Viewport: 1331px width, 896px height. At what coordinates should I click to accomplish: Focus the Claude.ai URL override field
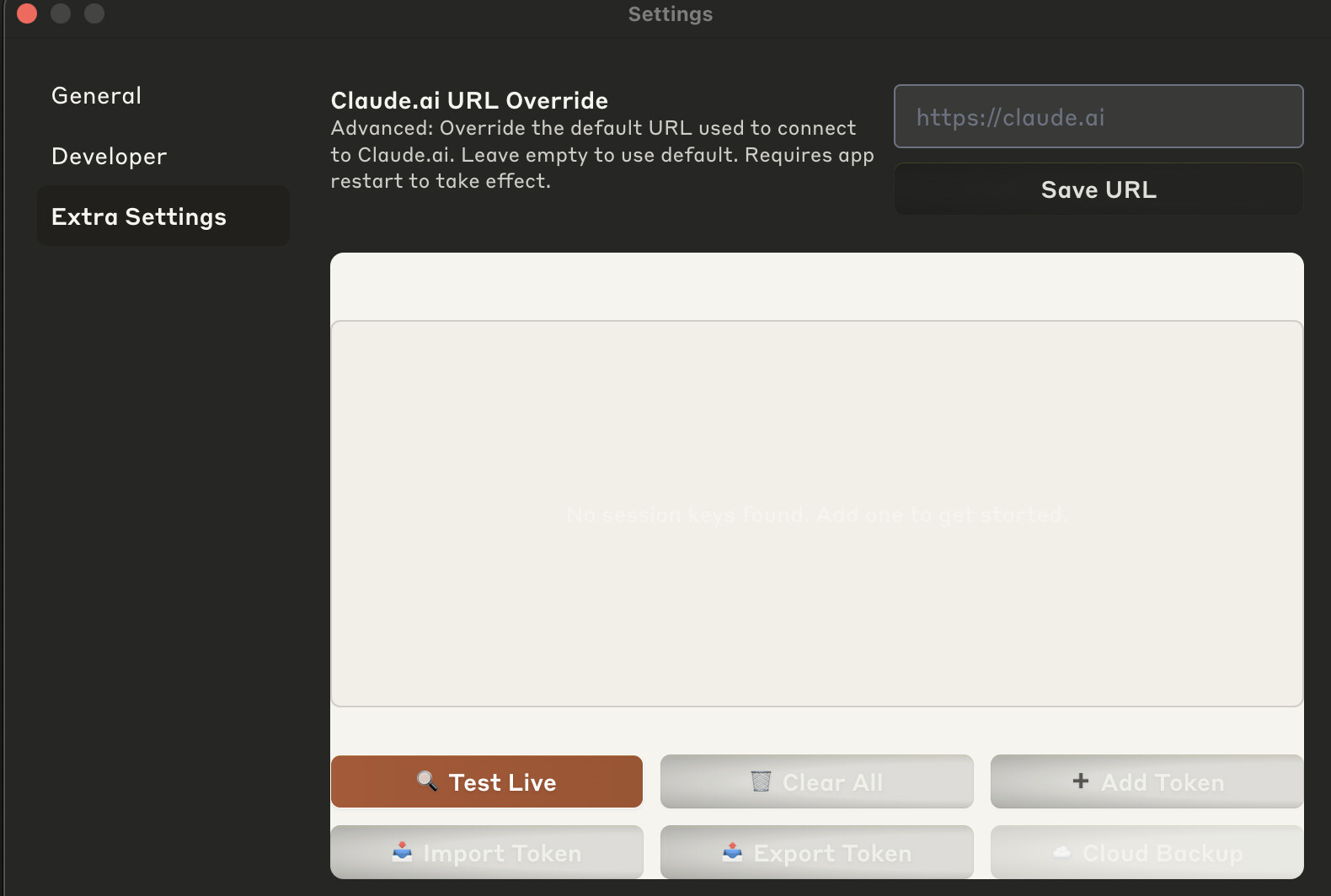pos(1098,116)
